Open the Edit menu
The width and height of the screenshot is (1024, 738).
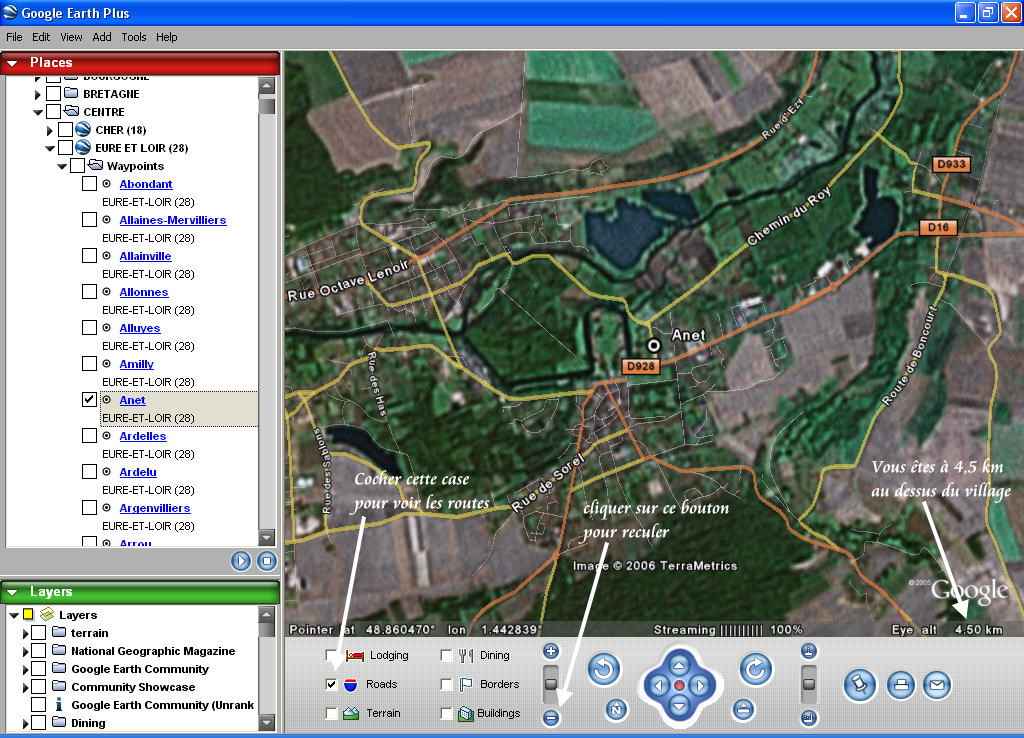41,37
